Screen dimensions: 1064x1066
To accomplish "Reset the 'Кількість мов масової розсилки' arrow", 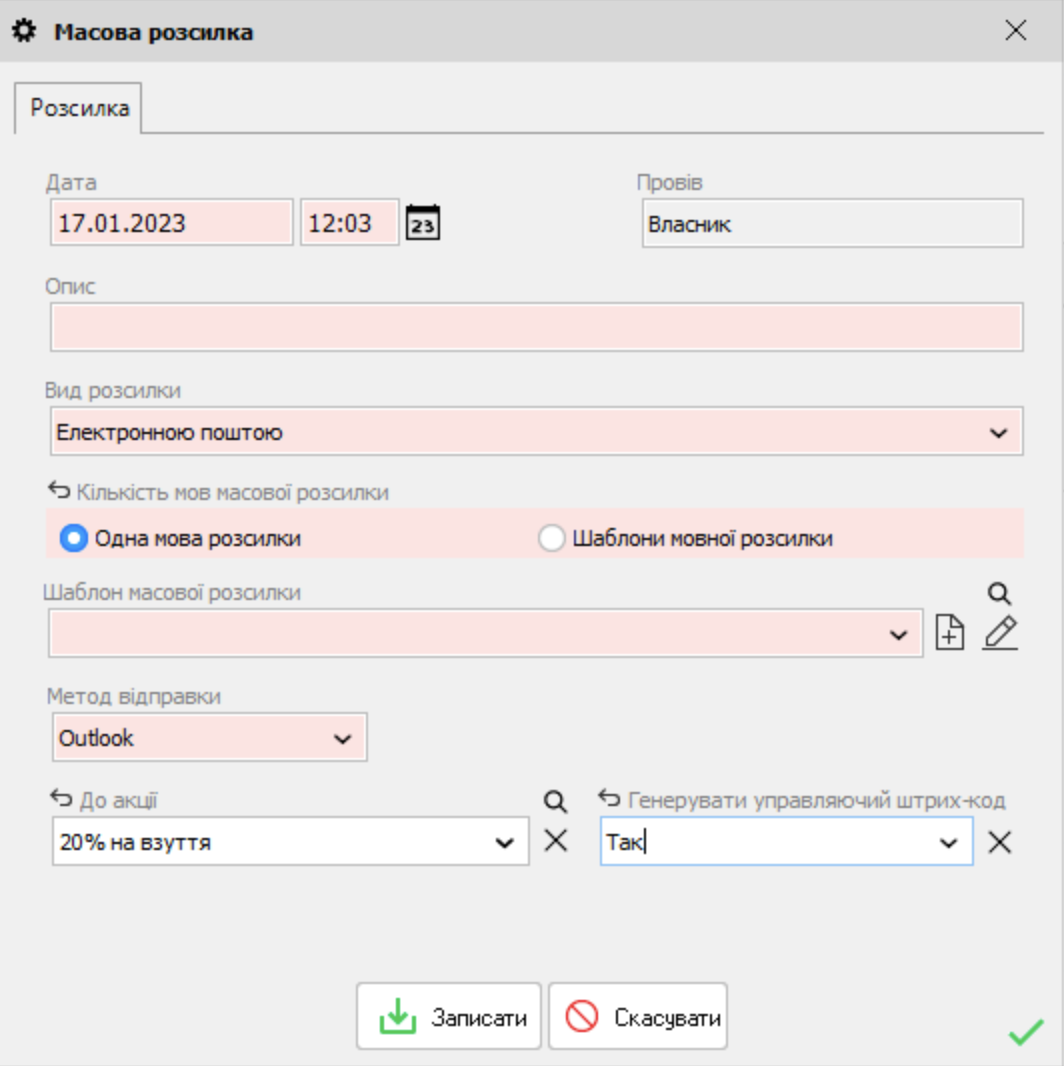I will [60, 492].
